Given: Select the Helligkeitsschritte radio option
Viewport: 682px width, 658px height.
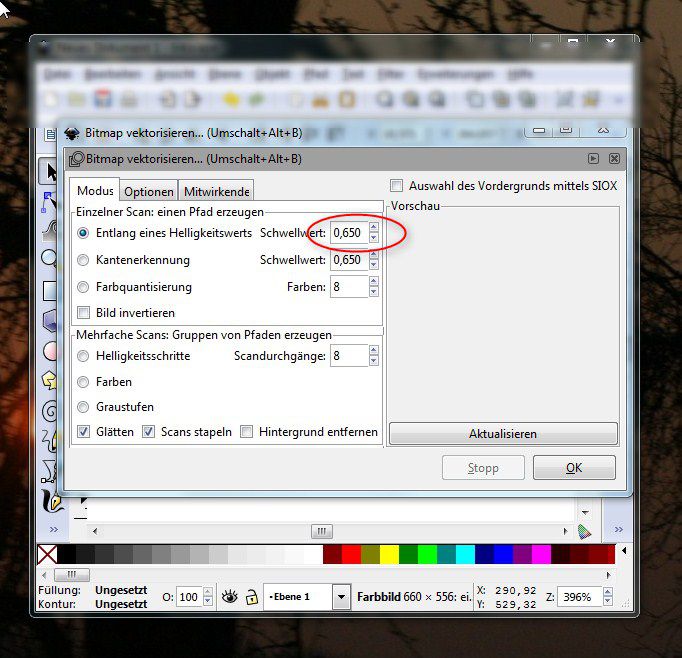Looking at the screenshot, I should [x=83, y=356].
